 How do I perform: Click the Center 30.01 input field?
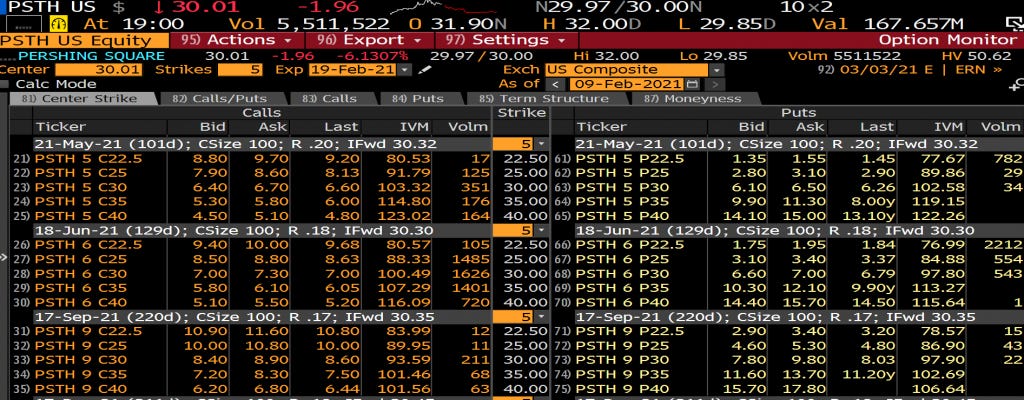coord(98,69)
